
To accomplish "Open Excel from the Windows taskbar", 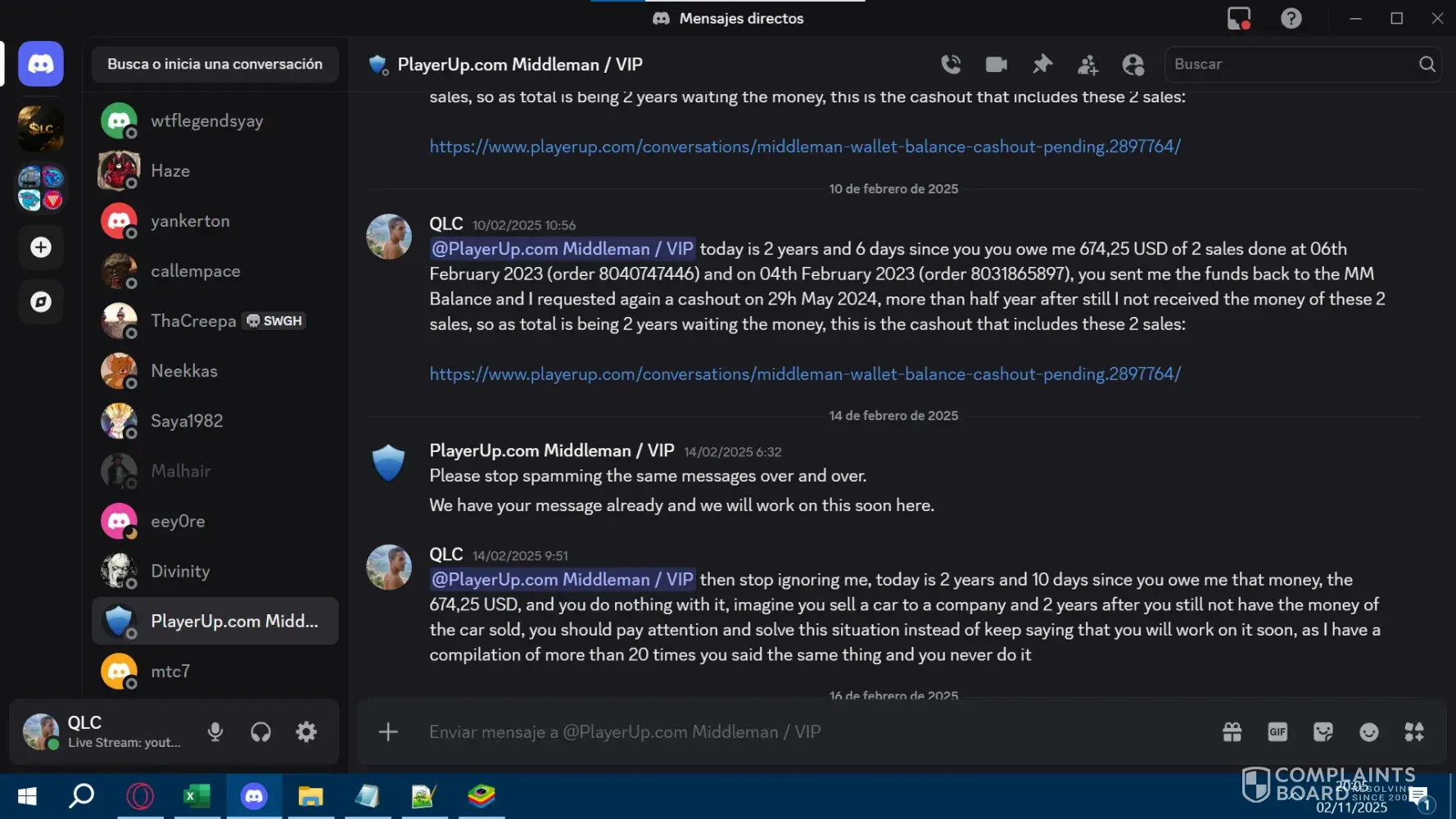I will 197,796.
